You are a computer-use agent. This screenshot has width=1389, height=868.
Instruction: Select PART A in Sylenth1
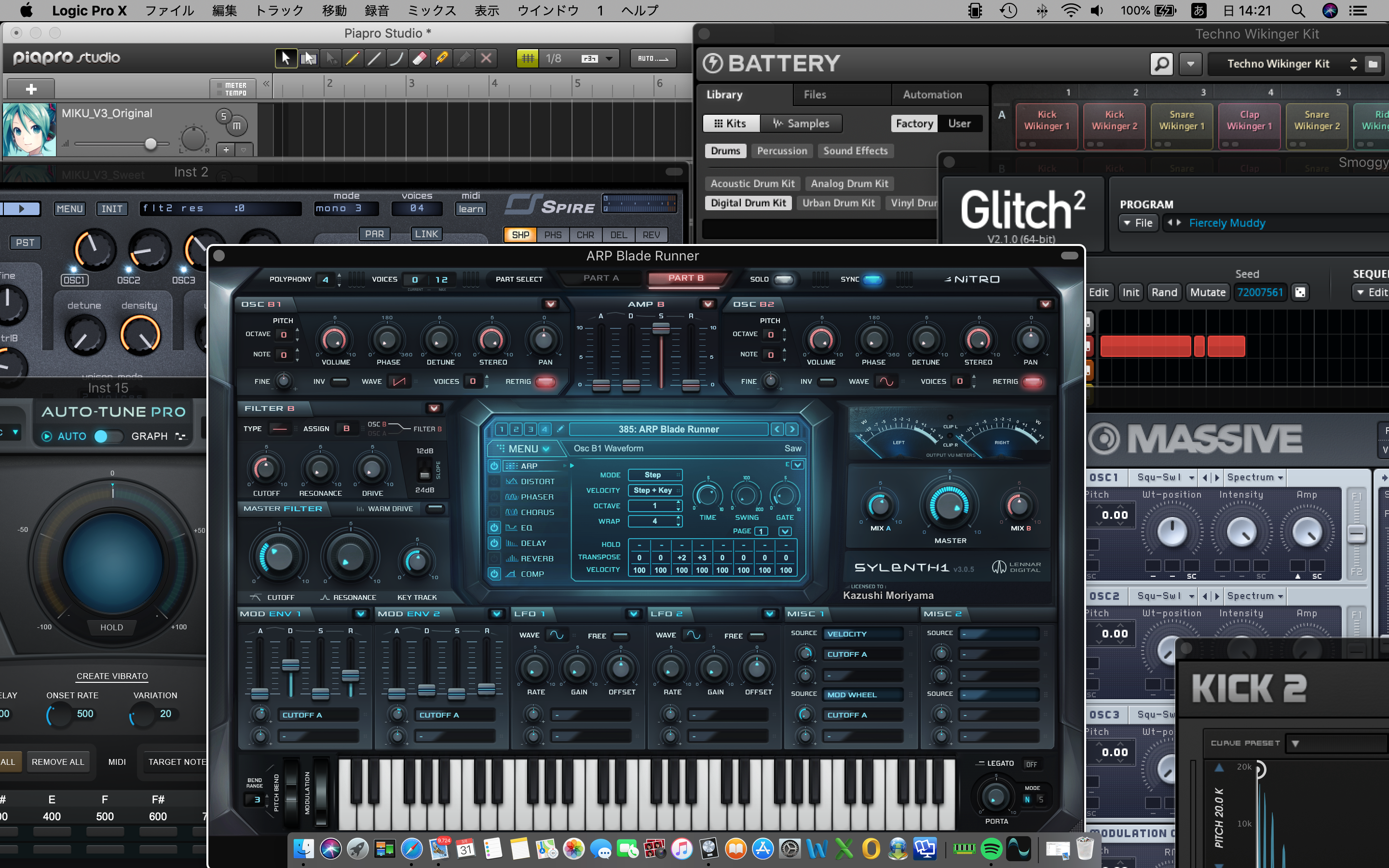click(x=601, y=278)
